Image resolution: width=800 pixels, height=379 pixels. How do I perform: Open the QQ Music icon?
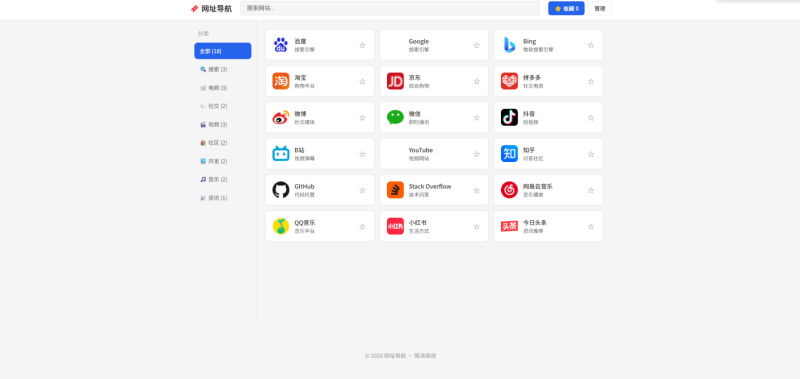(x=281, y=226)
